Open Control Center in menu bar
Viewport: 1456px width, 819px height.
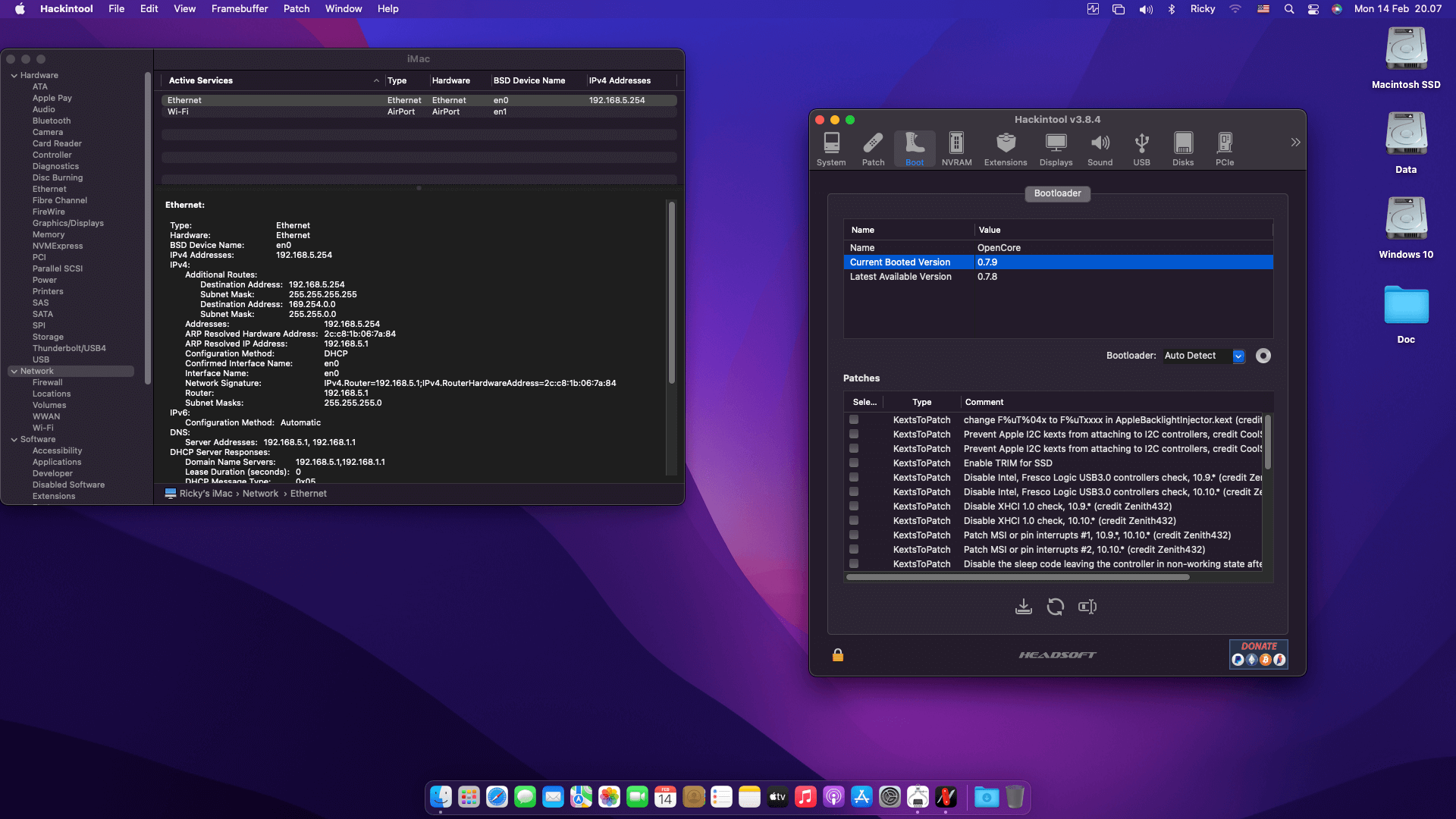pos(1313,9)
